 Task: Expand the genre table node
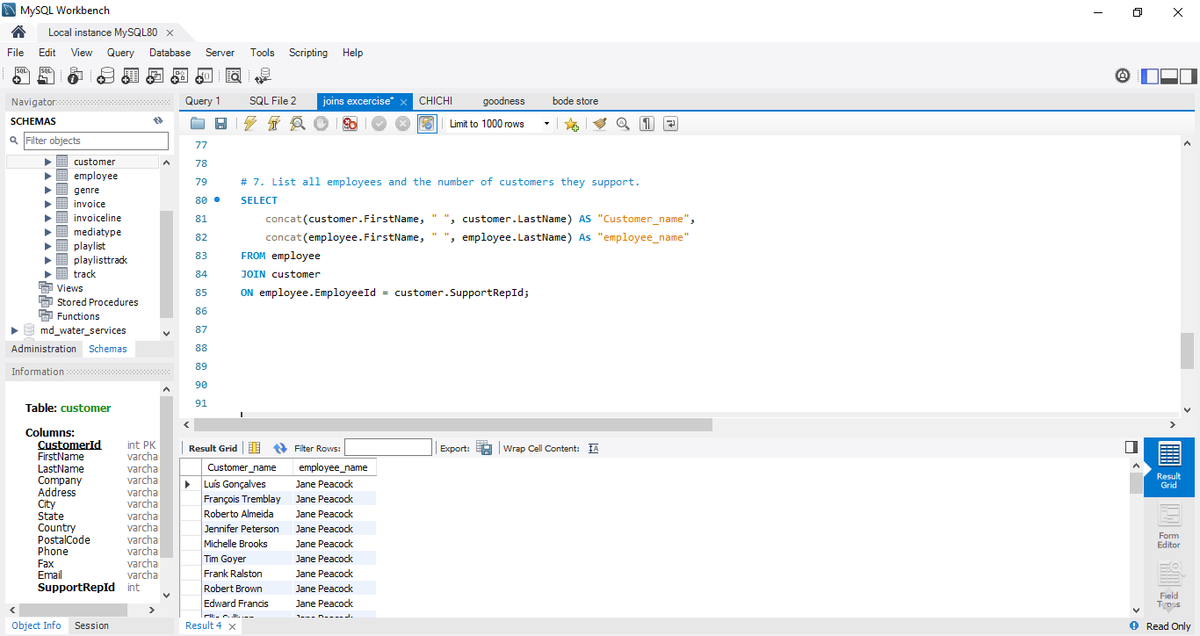pos(47,190)
